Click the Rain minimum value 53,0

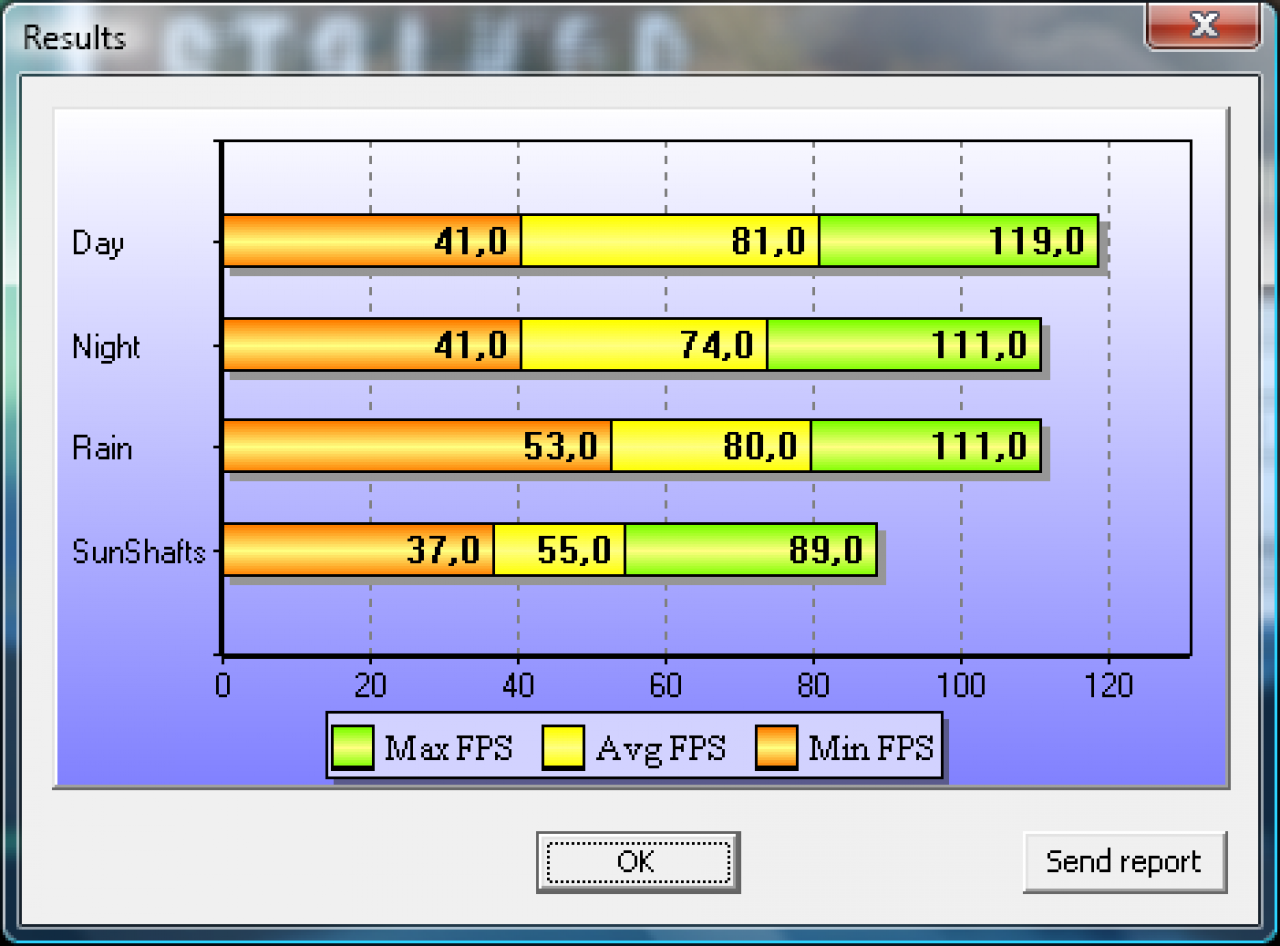click(x=561, y=445)
